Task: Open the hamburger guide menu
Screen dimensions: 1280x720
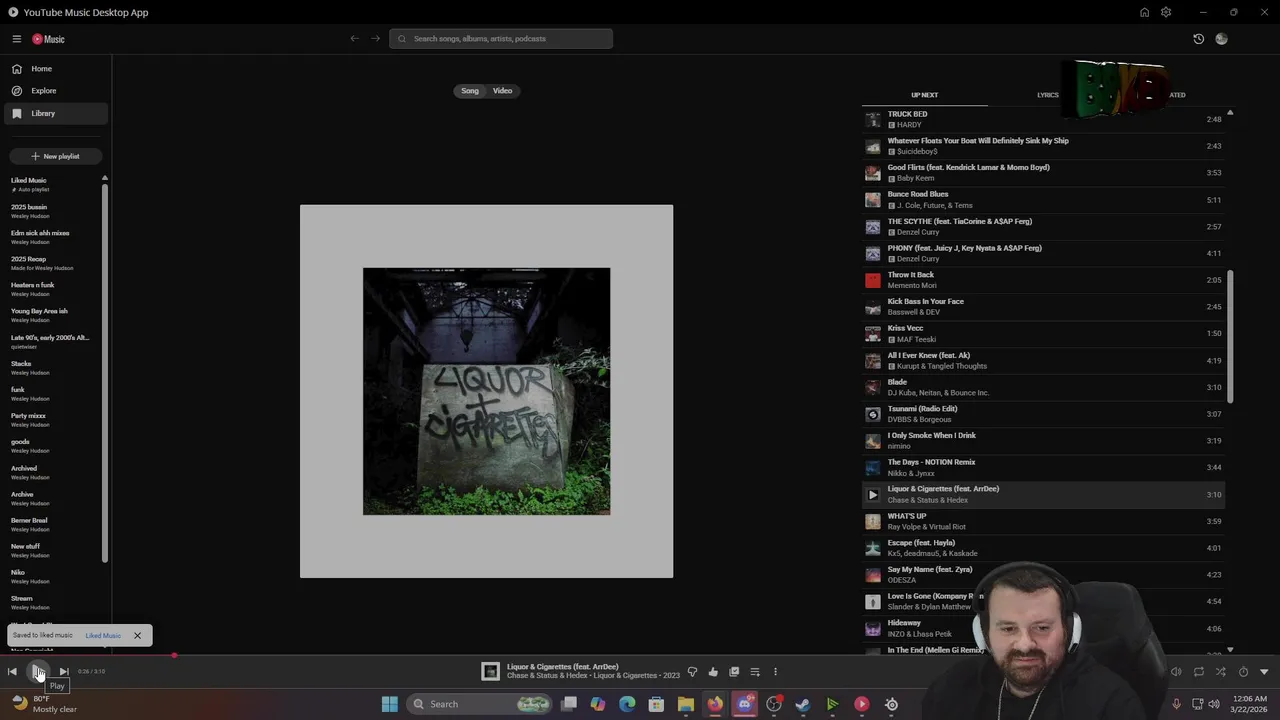Action: [16, 39]
